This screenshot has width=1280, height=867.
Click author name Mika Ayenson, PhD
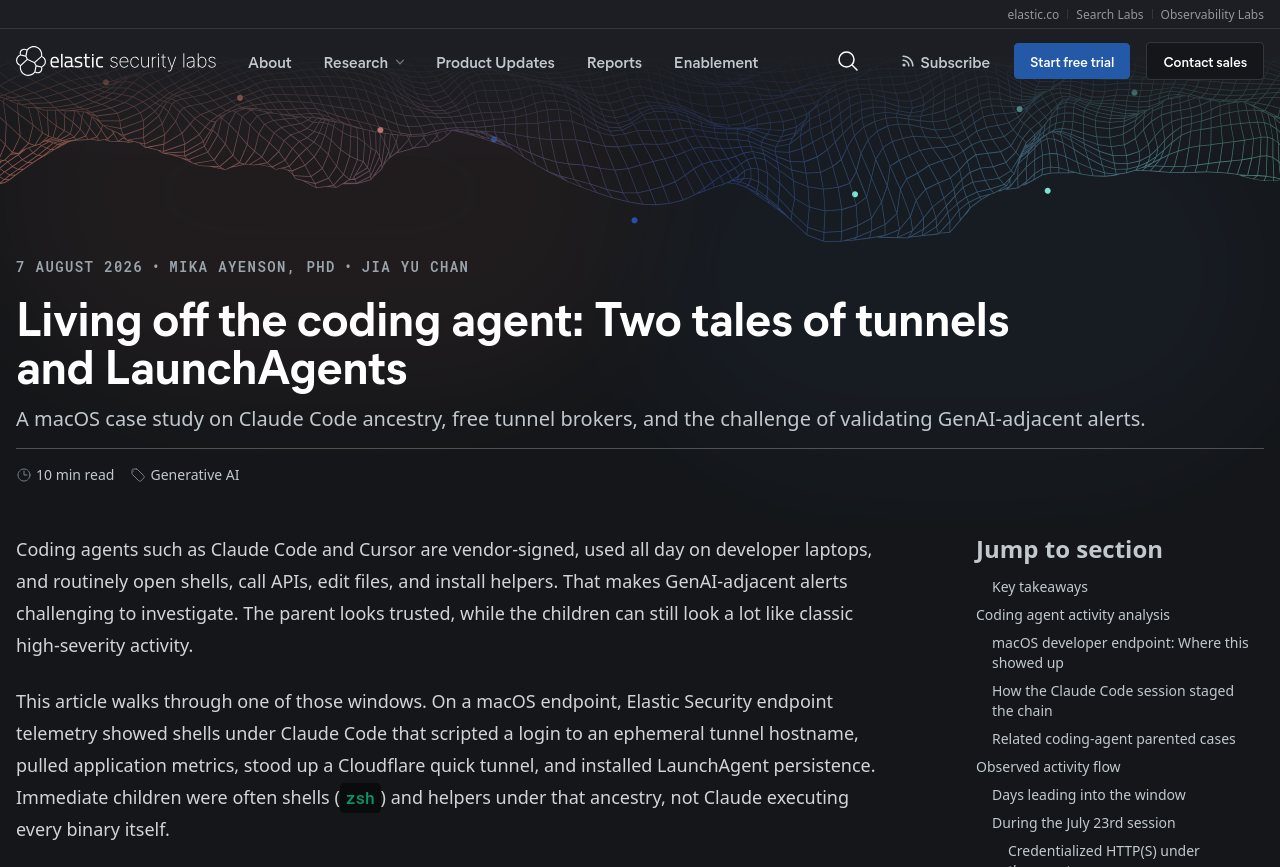pos(252,267)
